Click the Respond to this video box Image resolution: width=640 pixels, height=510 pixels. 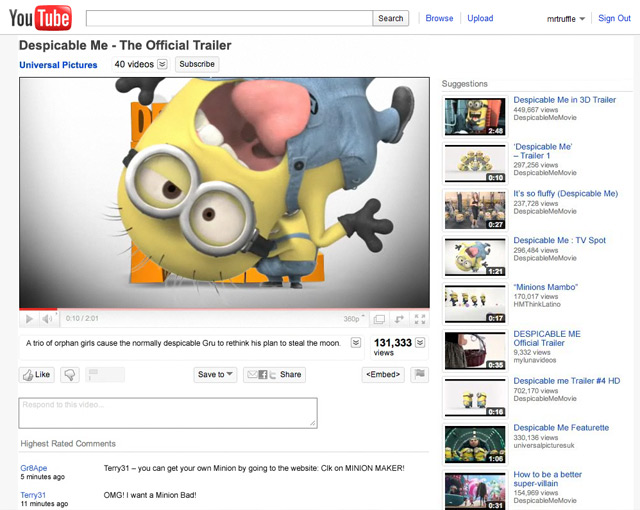[x=168, y=413]
